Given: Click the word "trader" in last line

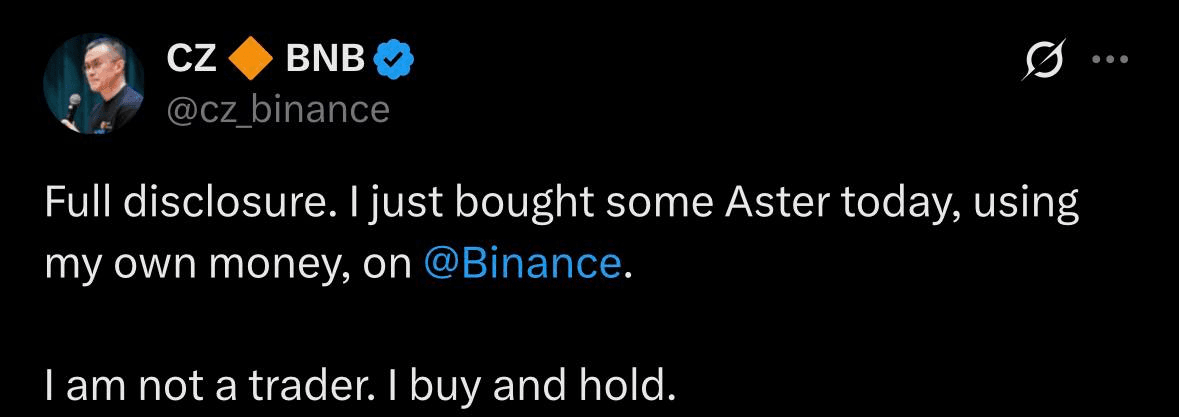Looking at the screenshot, I should click(320, 384).
